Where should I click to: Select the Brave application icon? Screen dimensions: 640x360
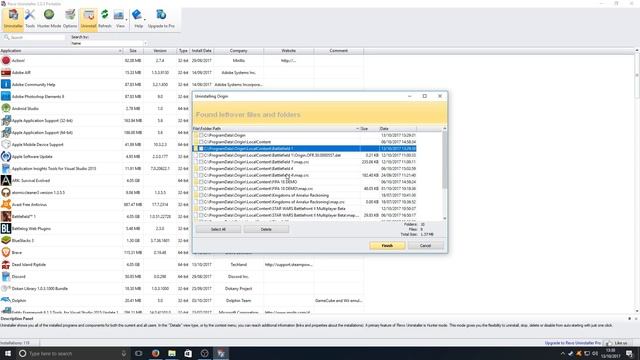pyautogui.click(x=6, y=253)
